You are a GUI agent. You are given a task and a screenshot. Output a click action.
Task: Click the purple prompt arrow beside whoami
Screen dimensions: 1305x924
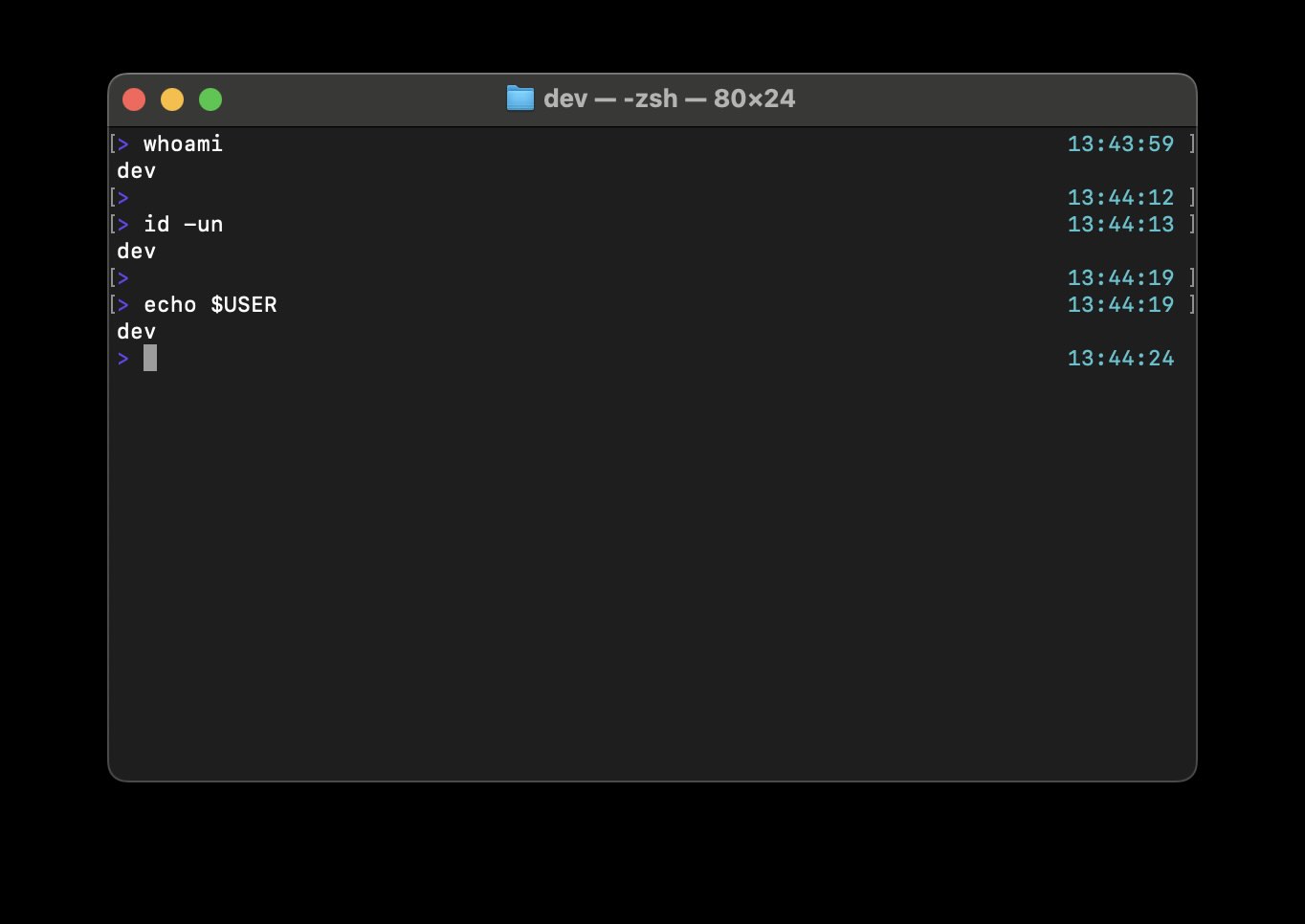(x=123, y=143)
